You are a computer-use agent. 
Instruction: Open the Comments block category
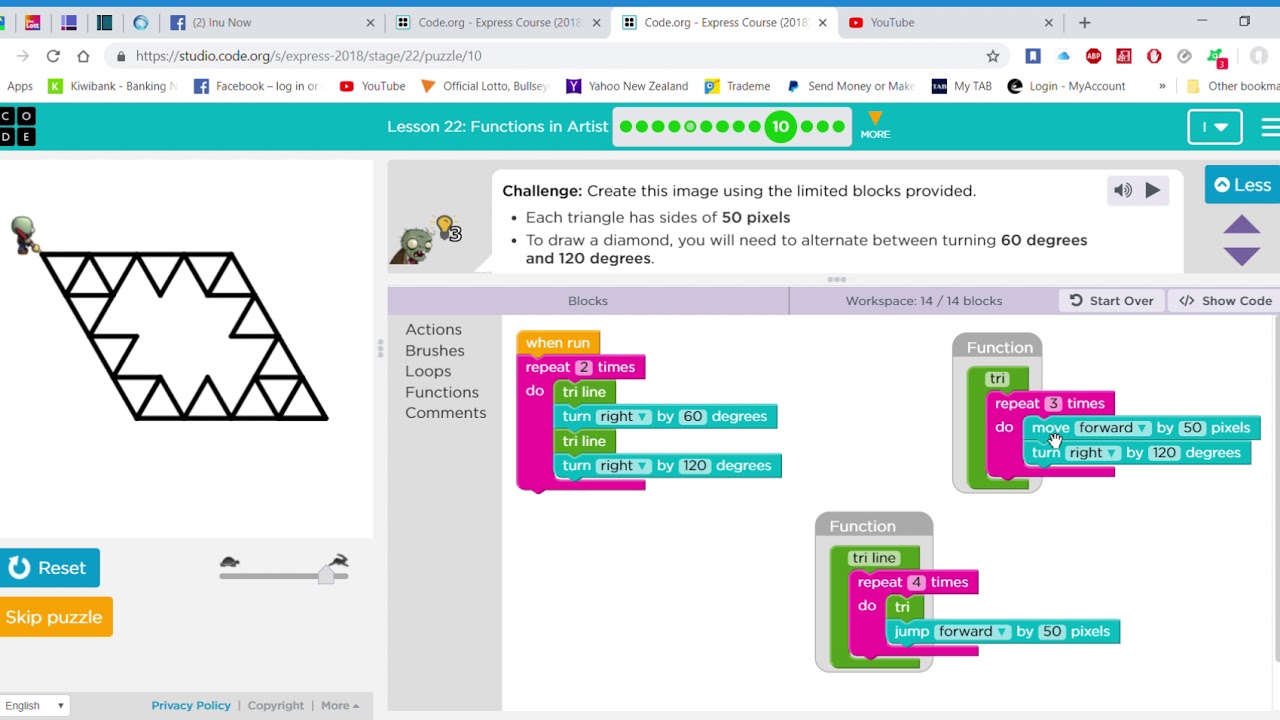(x=445, y=413)
